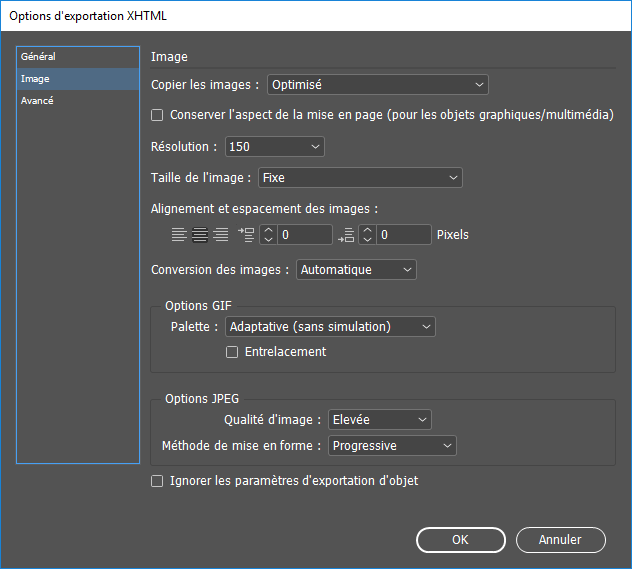This screenshot has width=632, height=569.
Task: Enable Conserver l'aspect de la mise en page
Action: (157, 115)
